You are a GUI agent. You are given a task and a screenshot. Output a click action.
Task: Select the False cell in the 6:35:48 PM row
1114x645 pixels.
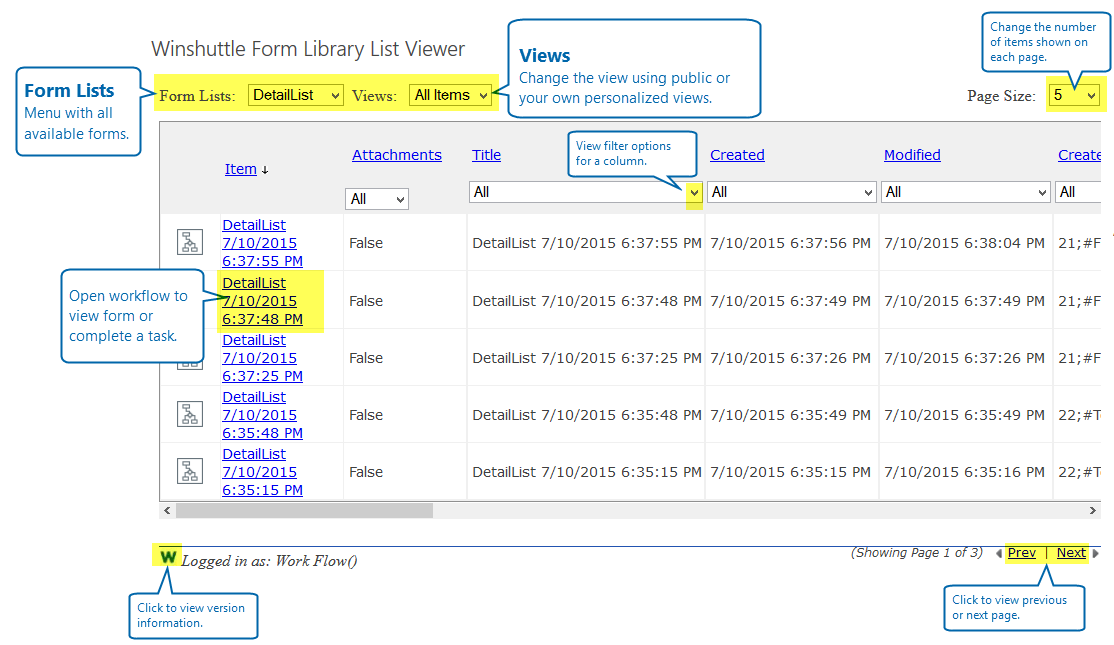point(366,415)
